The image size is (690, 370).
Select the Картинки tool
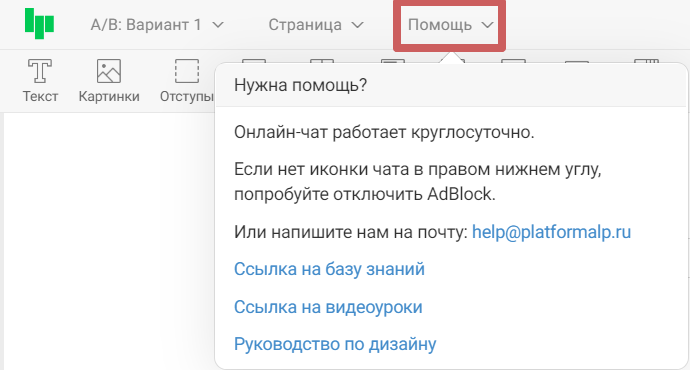click(x=109, y=81)
